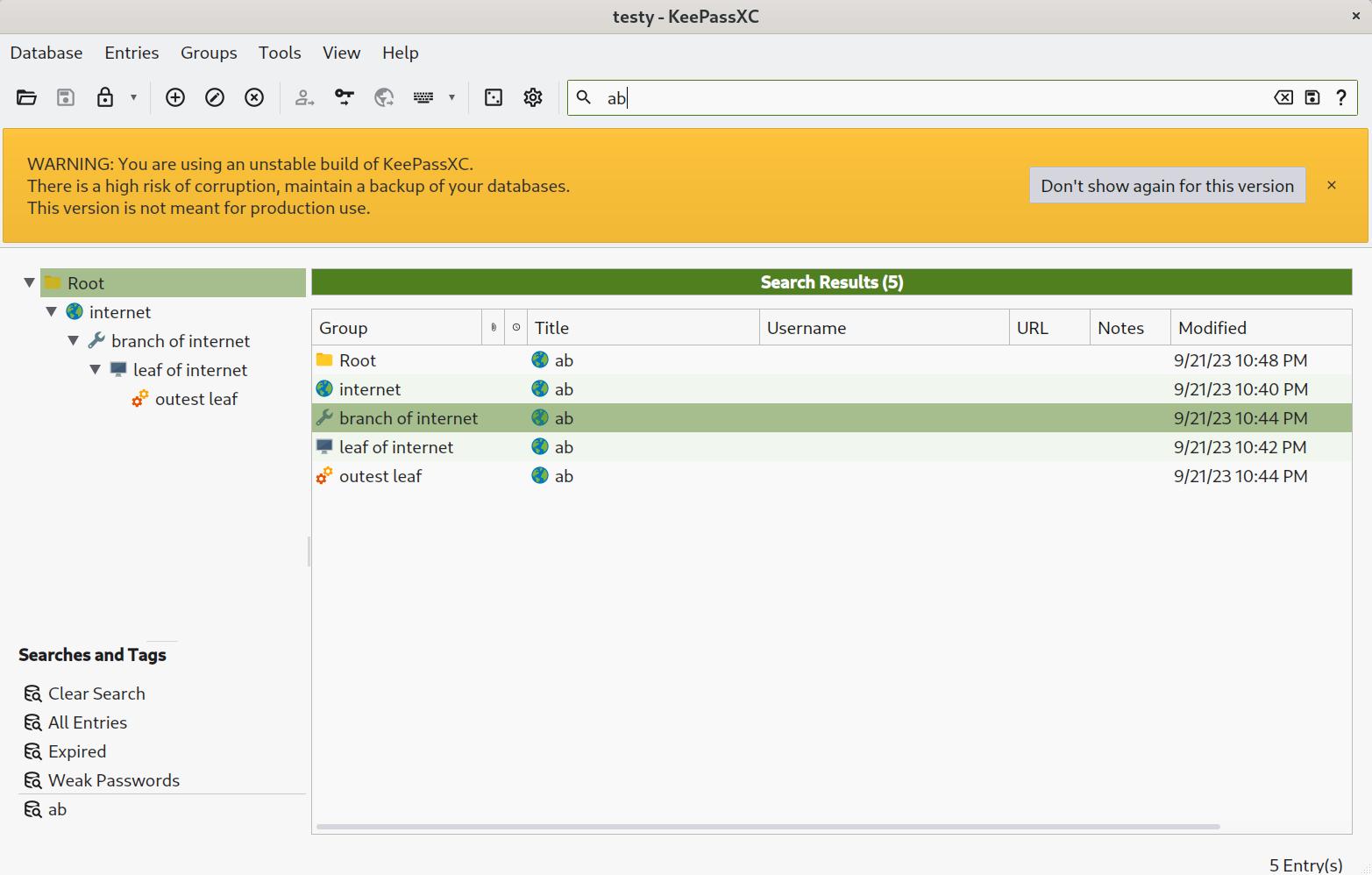Open a database file via toolbar
Screen dimensions: 1372x875
click(x=26, y=97)
